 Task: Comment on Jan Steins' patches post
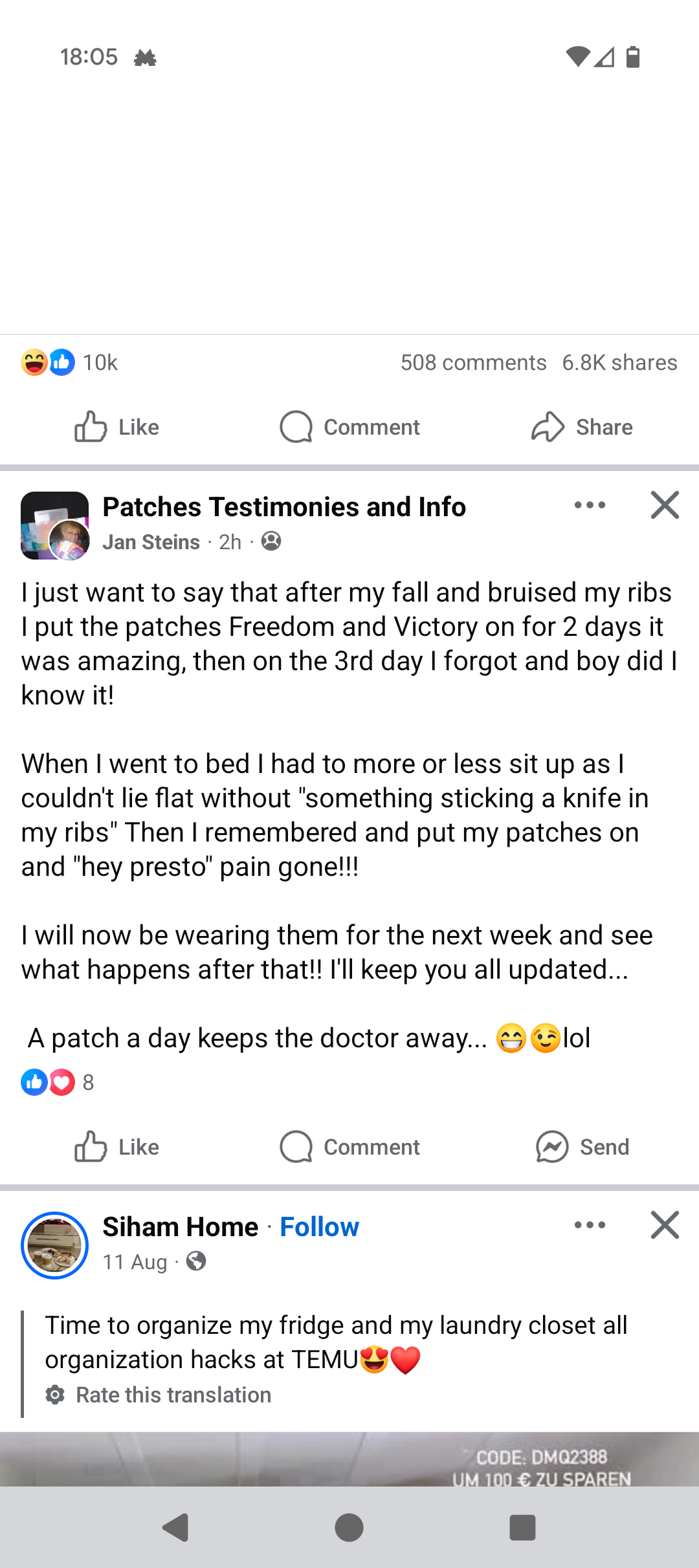pyautogui.click(x=349, y=1147)
